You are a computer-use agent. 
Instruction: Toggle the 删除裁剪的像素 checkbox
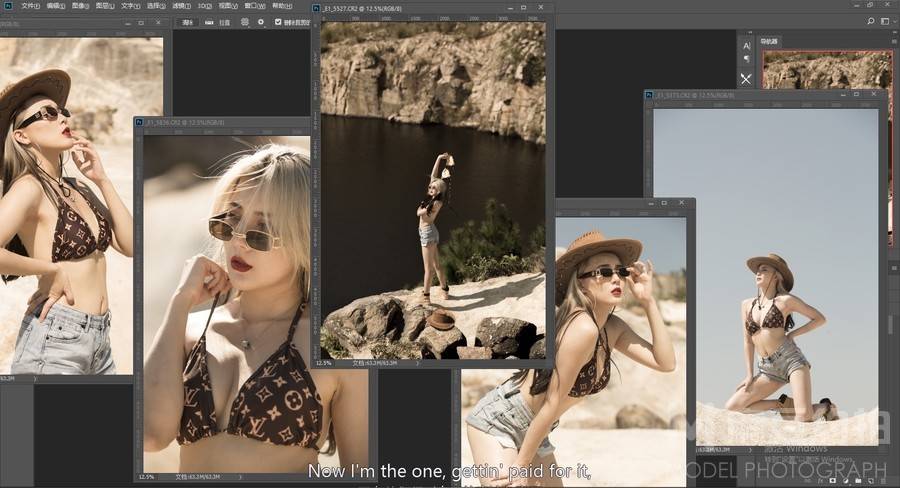(278, 22)
